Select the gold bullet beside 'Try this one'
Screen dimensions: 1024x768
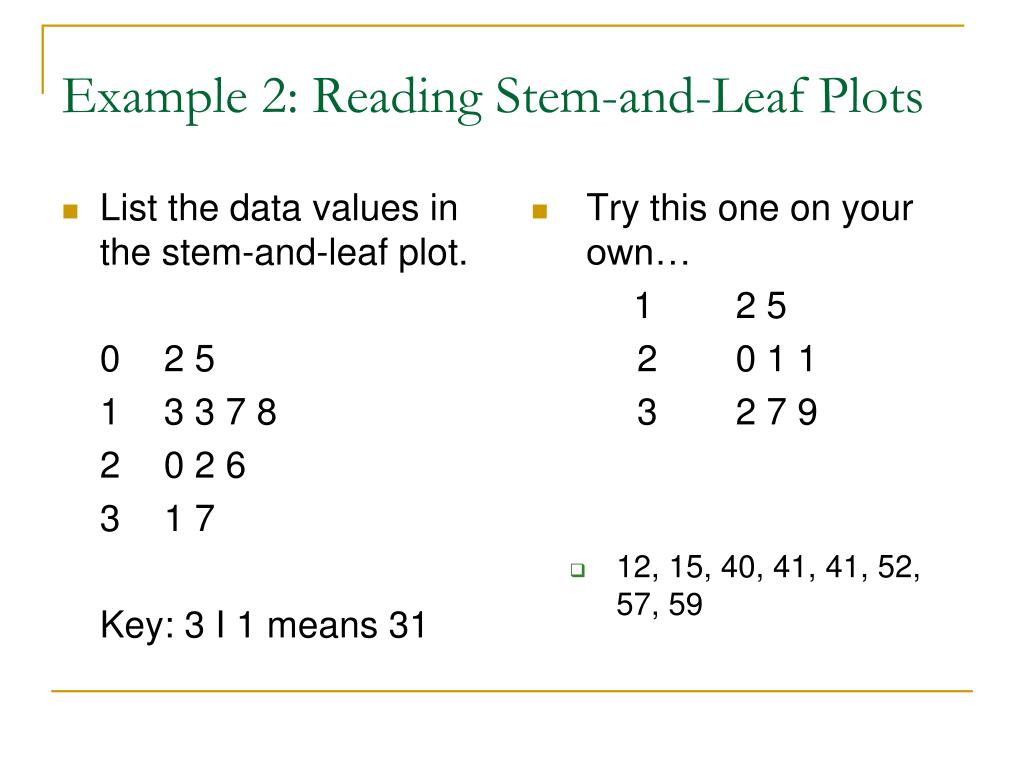pos(539,211)
